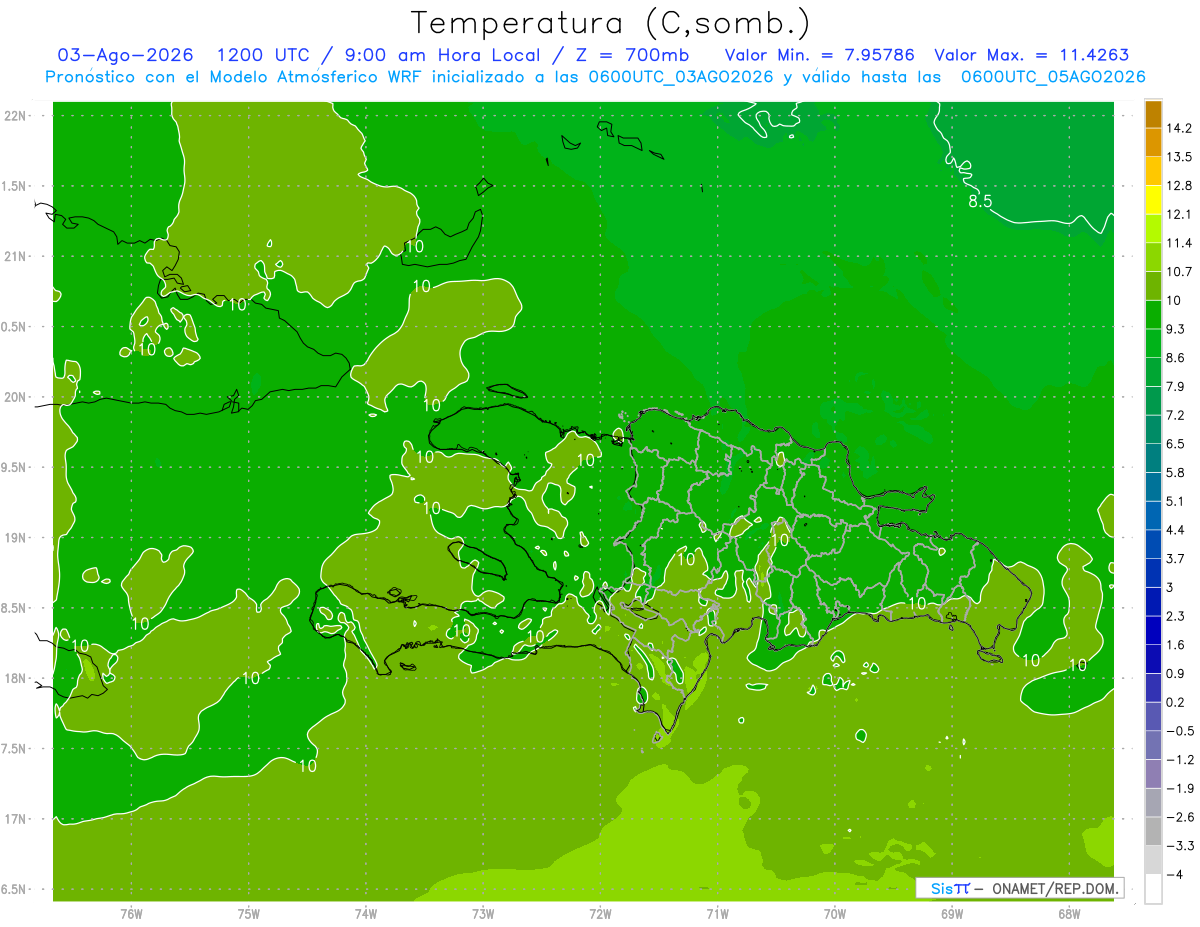The width and height of the screenshot is (1200, 927).
Task: Click the '7.9' colorbar value
Action: (1176, 386)
